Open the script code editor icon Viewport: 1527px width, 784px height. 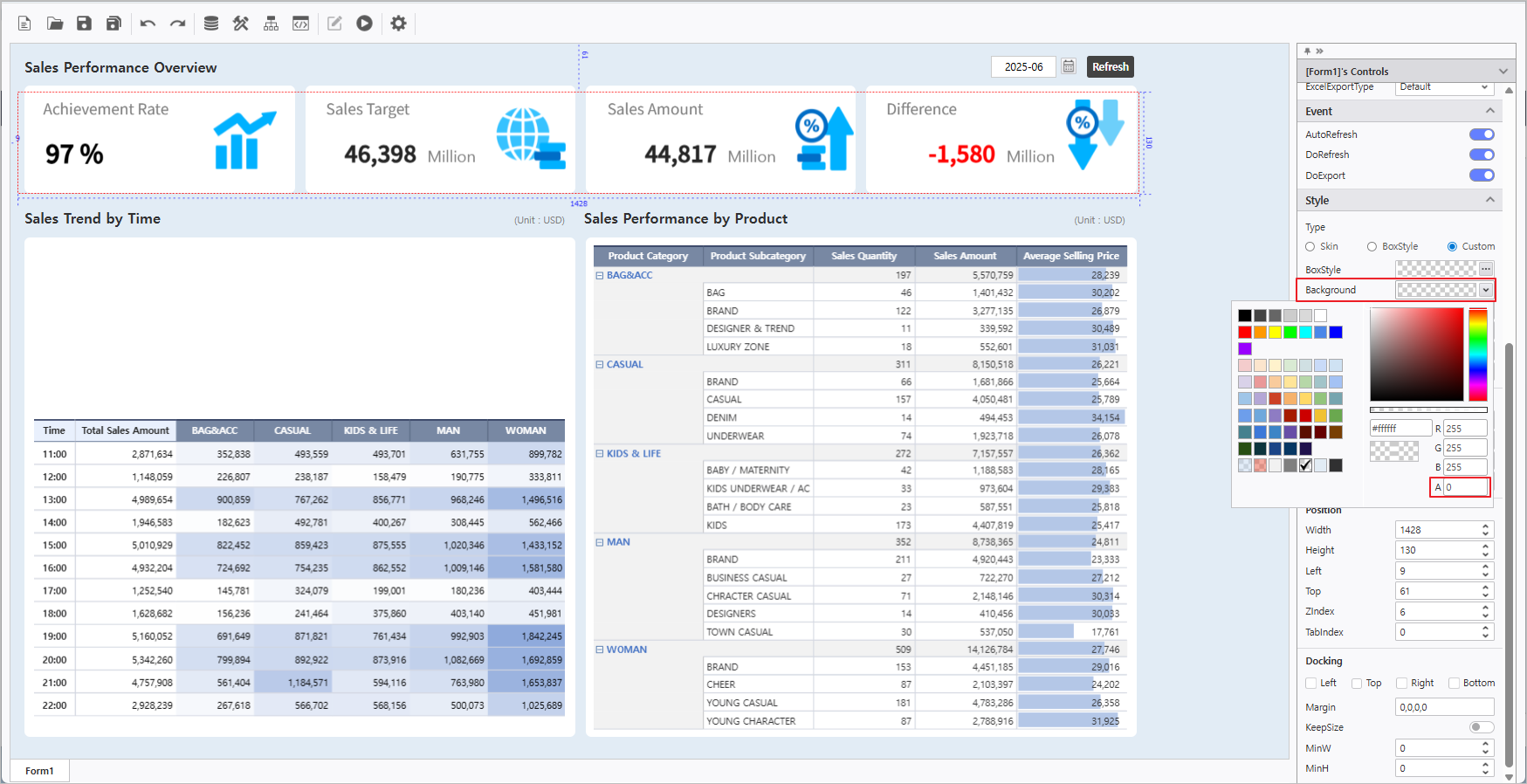[300, 24]
